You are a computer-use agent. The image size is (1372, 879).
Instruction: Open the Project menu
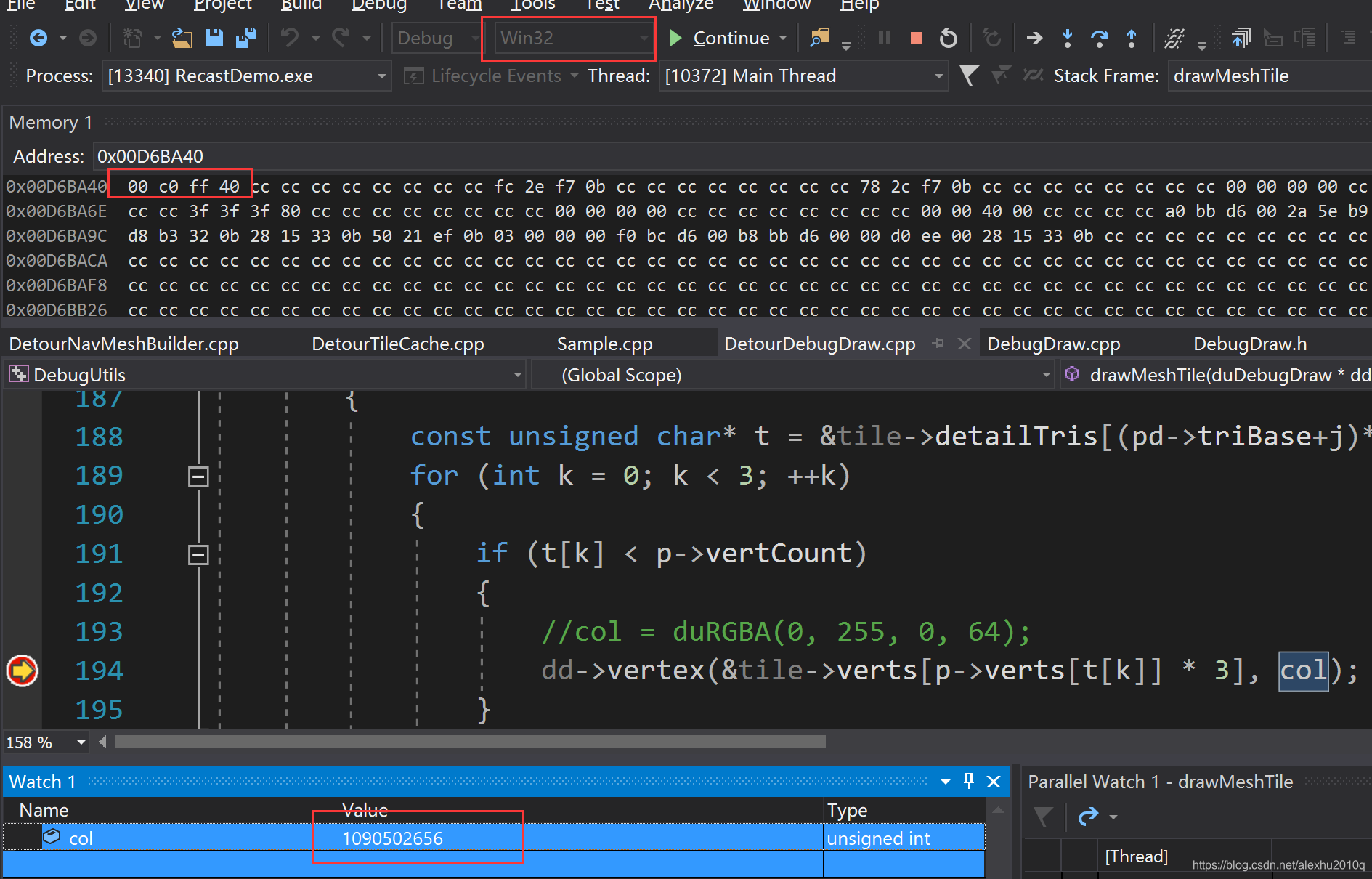click(223, 4)
